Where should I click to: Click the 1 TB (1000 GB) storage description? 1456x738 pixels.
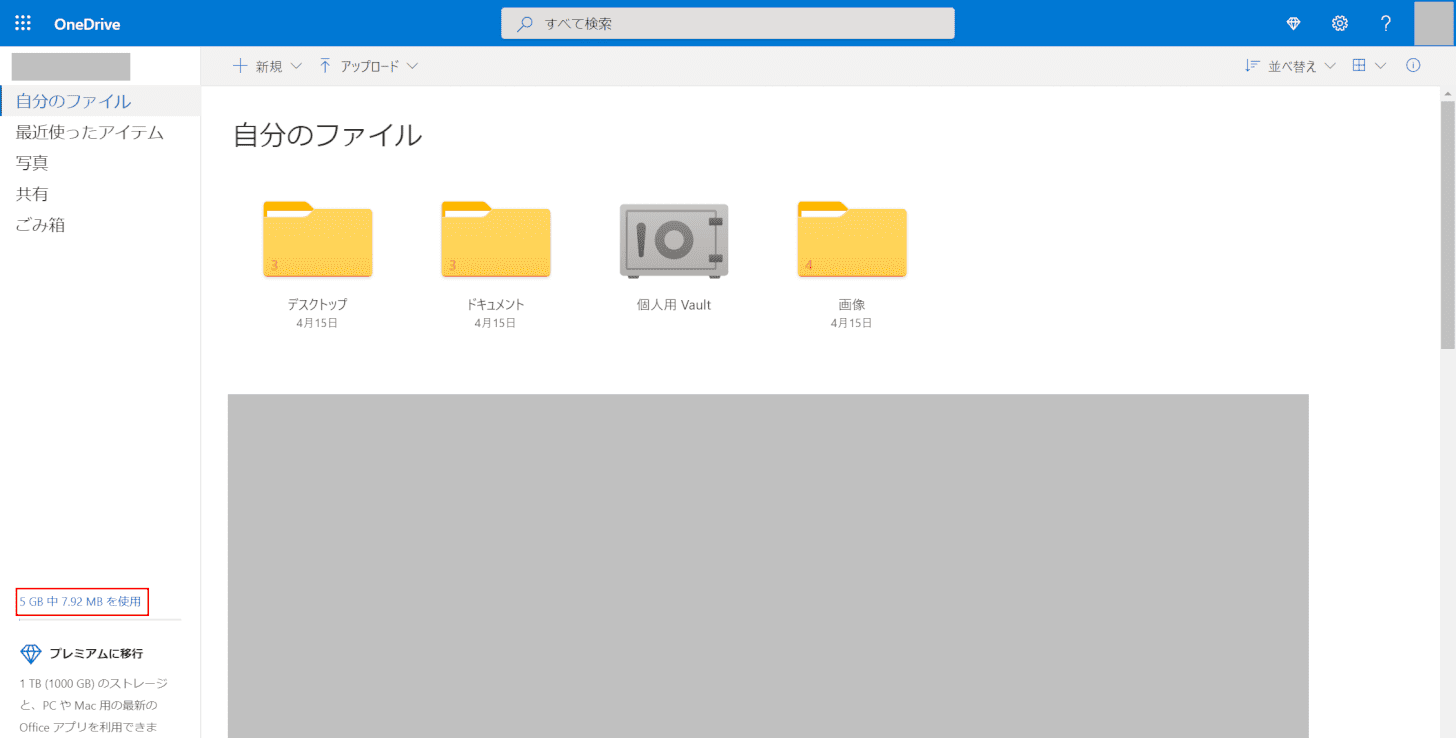tap(94, 705)
